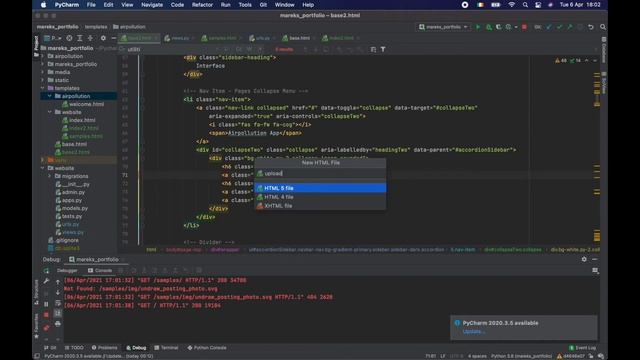Select the opened file locate target icon in the Project panel

pos(69,38)
